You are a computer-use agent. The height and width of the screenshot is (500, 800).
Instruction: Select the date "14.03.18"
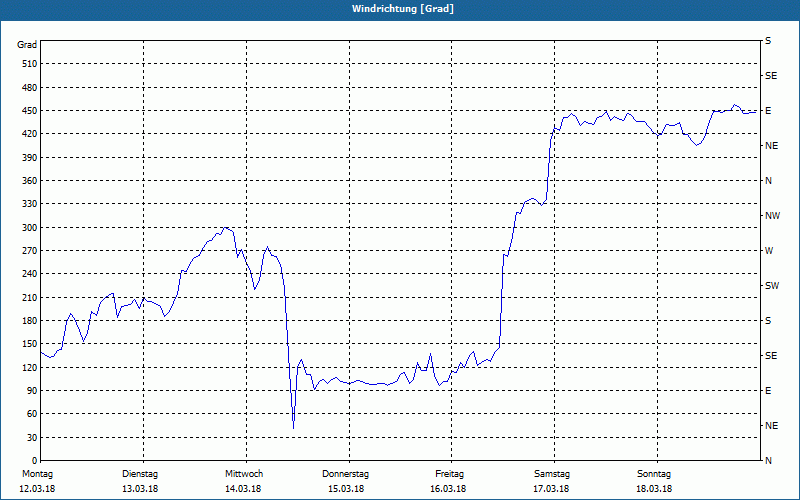pos(243,489)
